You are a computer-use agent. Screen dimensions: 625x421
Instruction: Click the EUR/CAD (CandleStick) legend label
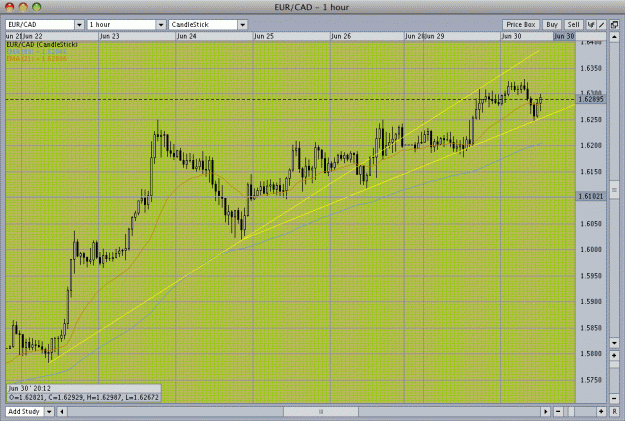(x=42, y=45)
